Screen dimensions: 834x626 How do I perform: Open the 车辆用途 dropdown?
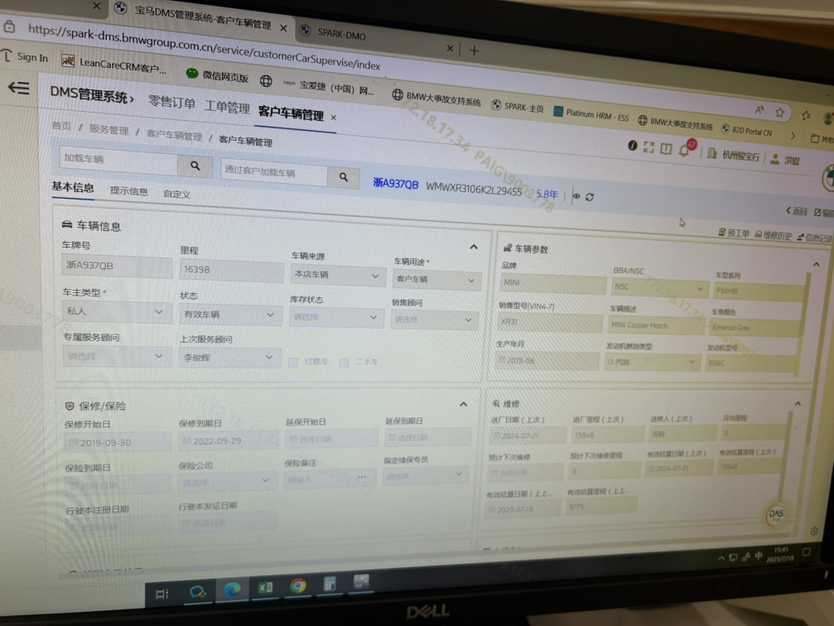[x=437, y=279]
